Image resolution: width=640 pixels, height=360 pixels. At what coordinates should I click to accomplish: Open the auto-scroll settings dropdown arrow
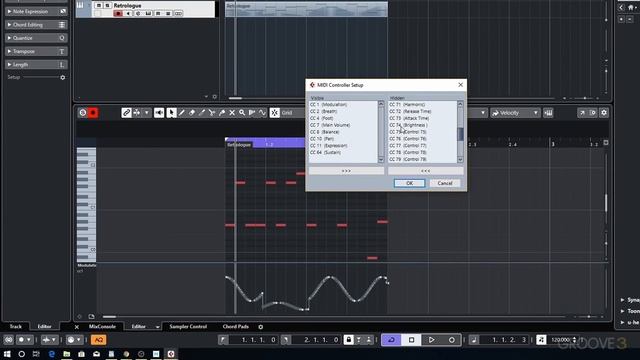tap(147, 113)
